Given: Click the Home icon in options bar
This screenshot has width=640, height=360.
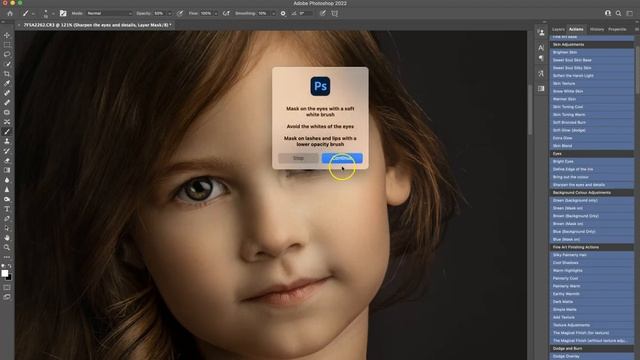Looking at the screenshot, I should click(10, 13).
